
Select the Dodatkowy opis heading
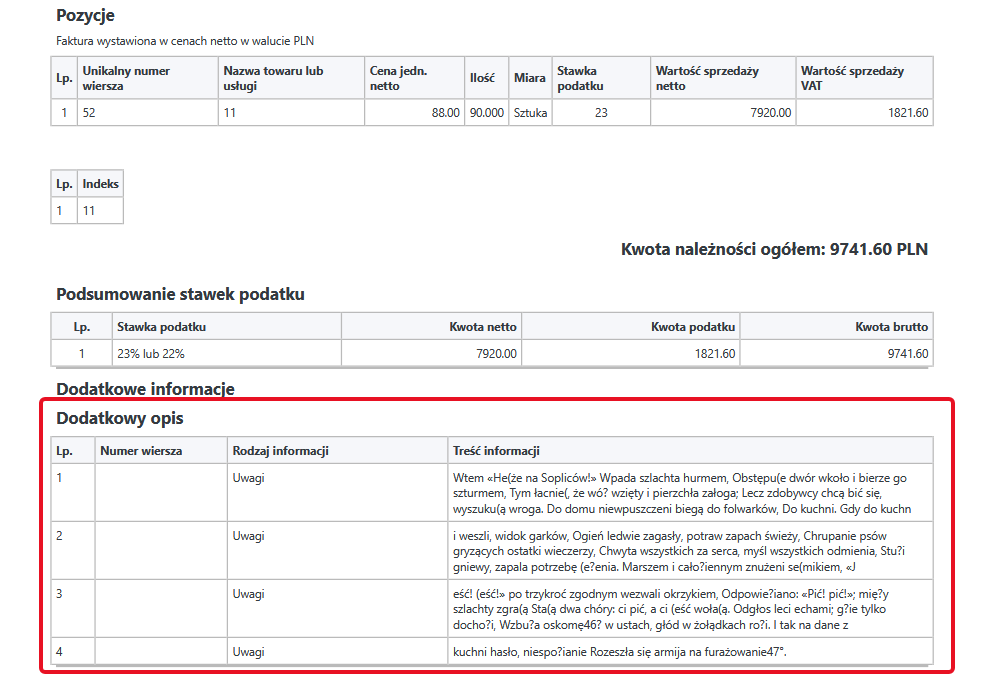(119, 418)
